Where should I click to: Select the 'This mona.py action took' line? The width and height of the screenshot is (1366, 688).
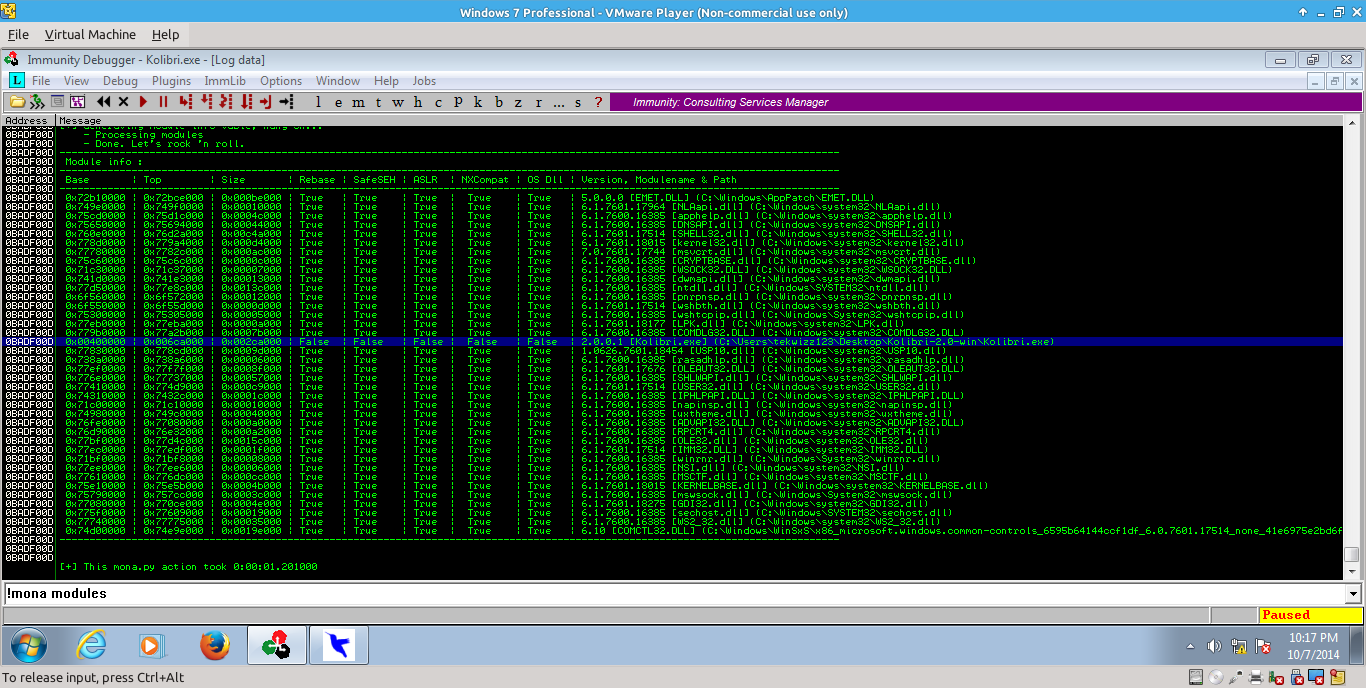188,567
